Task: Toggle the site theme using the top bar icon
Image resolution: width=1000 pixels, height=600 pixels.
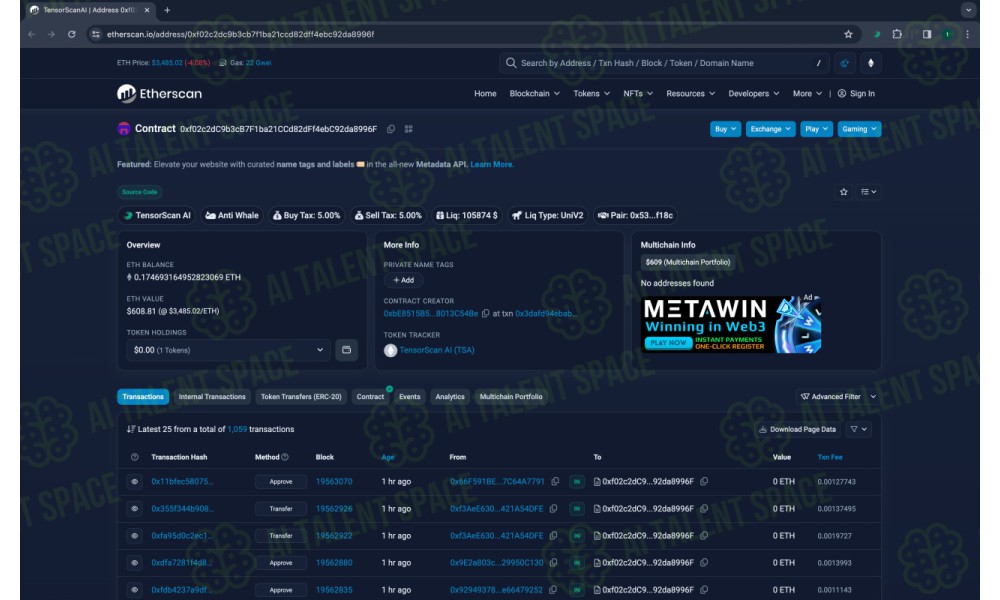Action: [845, 63]
